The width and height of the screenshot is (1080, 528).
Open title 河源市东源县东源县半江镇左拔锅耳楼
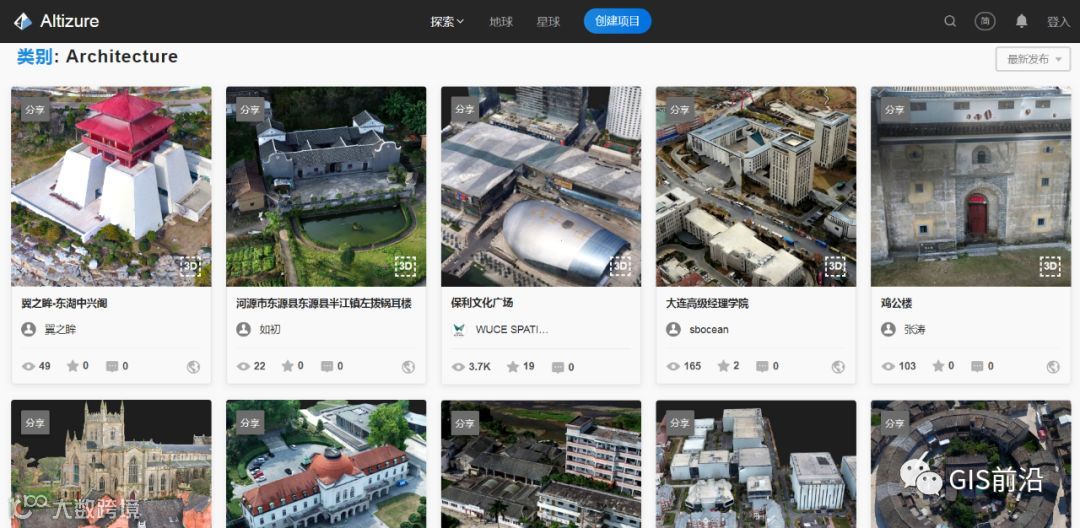pos(324,303)
